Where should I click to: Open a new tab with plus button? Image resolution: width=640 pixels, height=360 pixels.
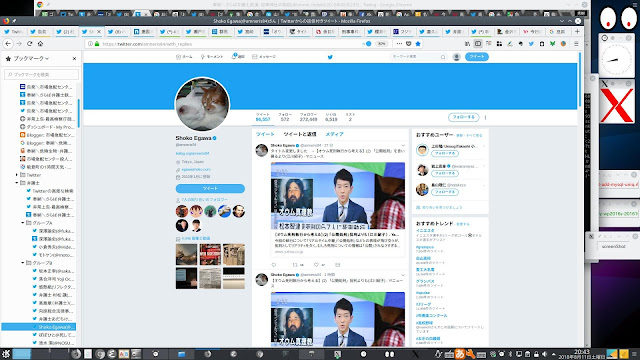pyautogui.click(x=577, y=31)
